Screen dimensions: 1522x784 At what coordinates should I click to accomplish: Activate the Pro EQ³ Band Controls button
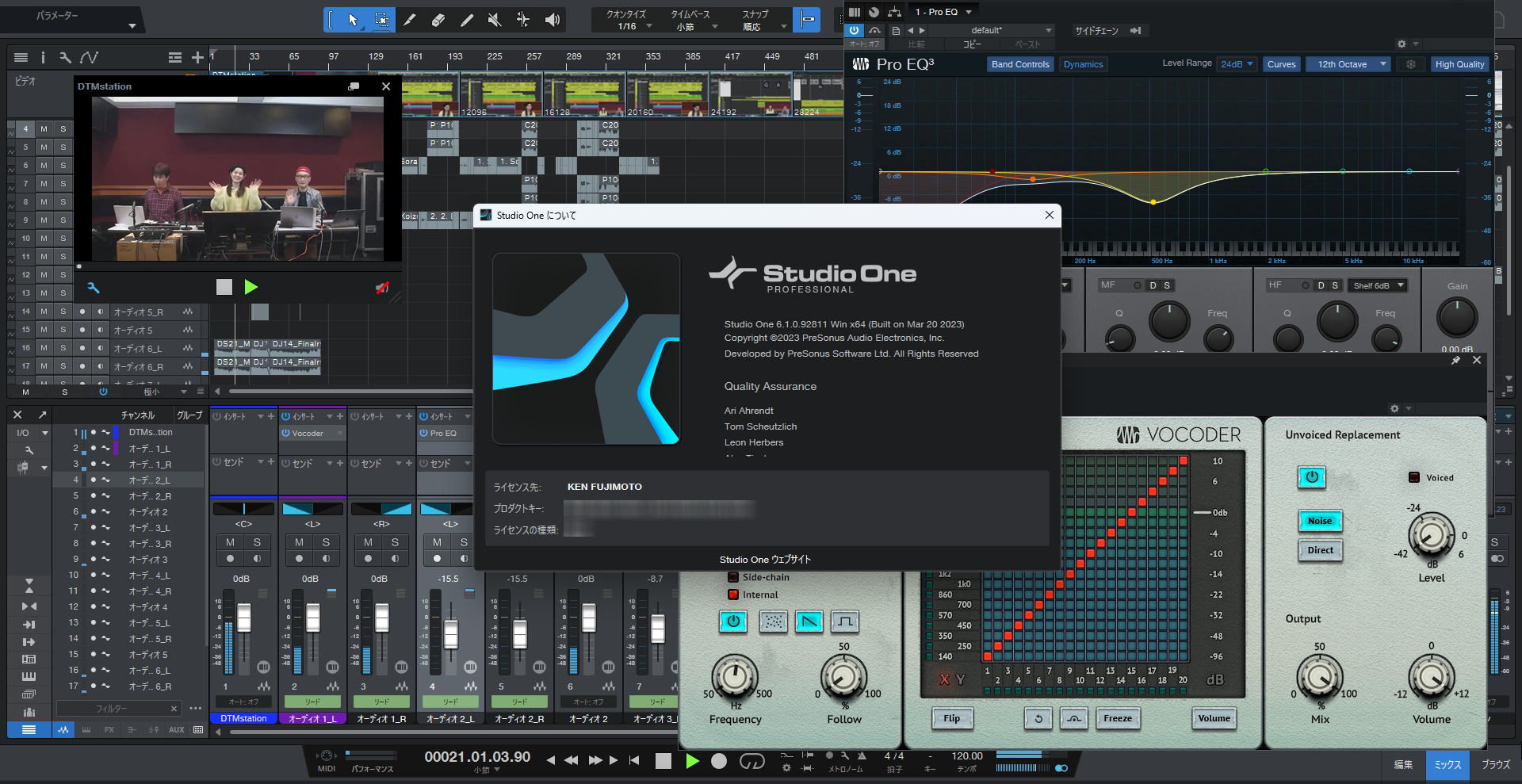click(x=1020, y=64)
